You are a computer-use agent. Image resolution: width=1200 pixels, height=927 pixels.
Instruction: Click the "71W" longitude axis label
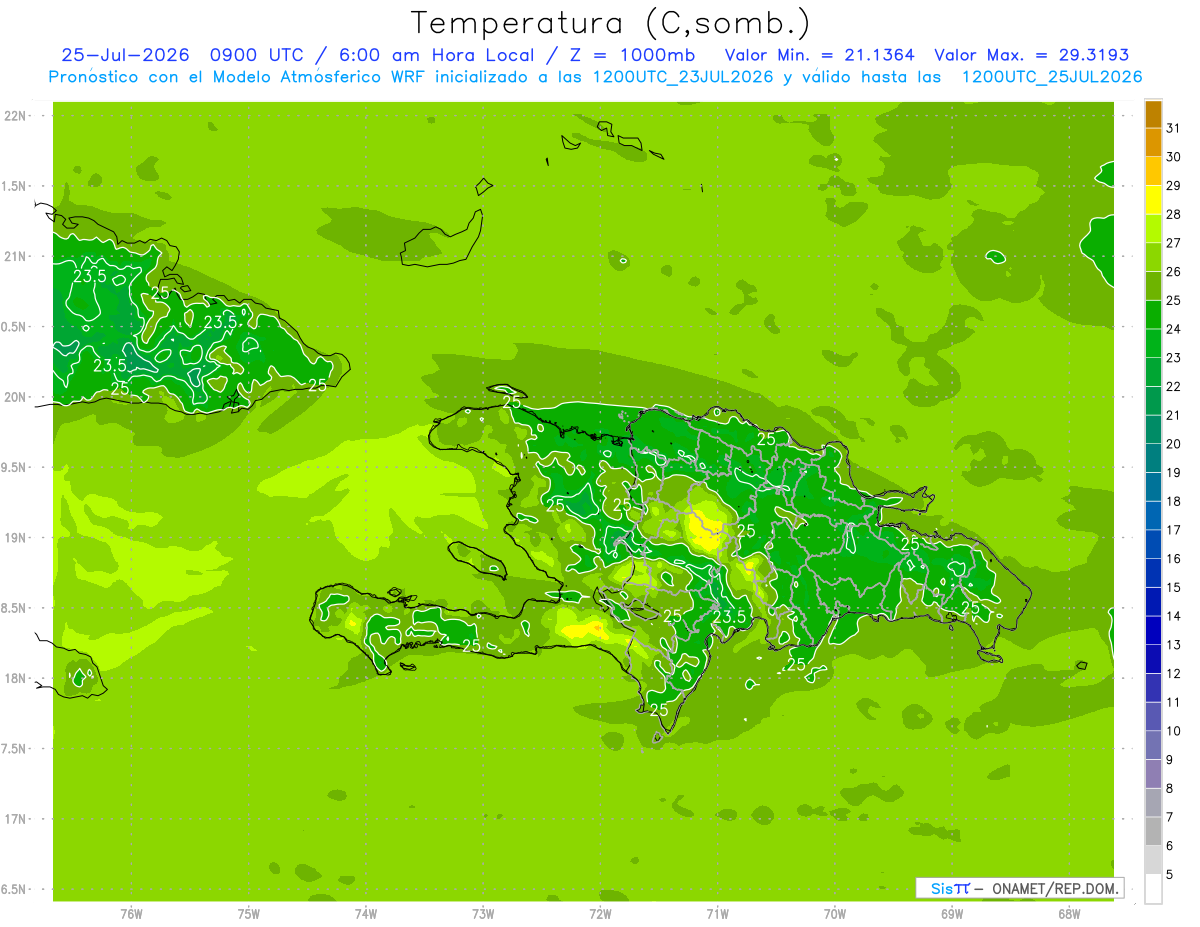717,914
